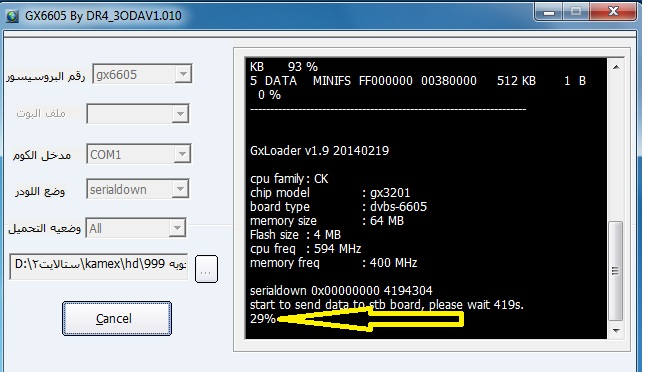645x372 pixels.
Task: Click the 'serialdown 0x00000000 4194304' line
Action: [x=341, y=291]
